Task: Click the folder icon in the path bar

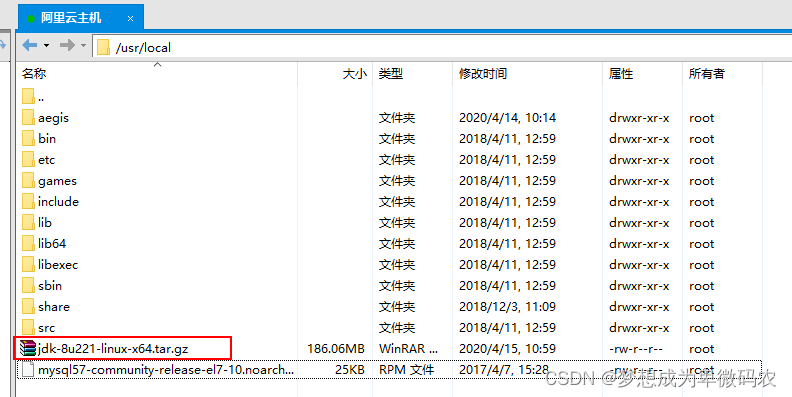Action: tap(104, 47)
